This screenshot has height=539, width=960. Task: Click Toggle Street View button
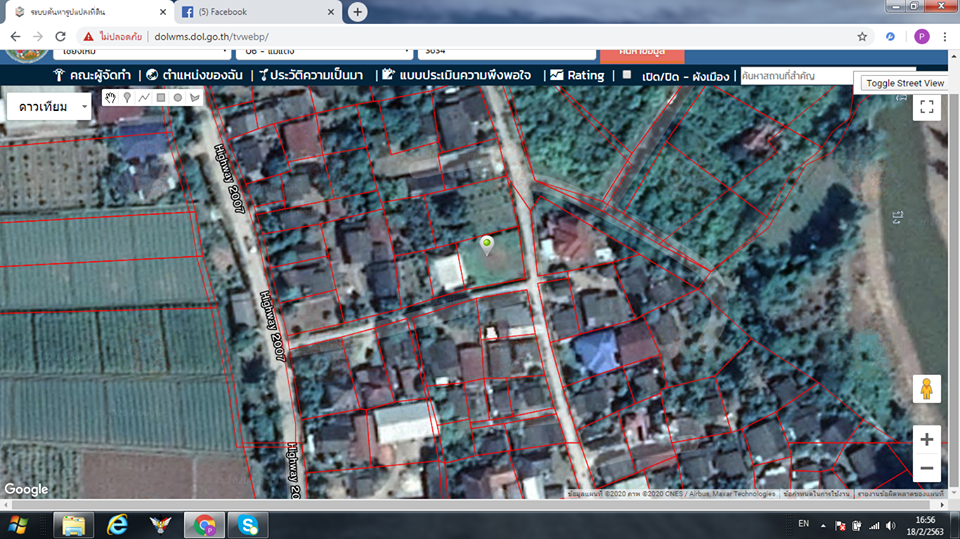point(904,83)
